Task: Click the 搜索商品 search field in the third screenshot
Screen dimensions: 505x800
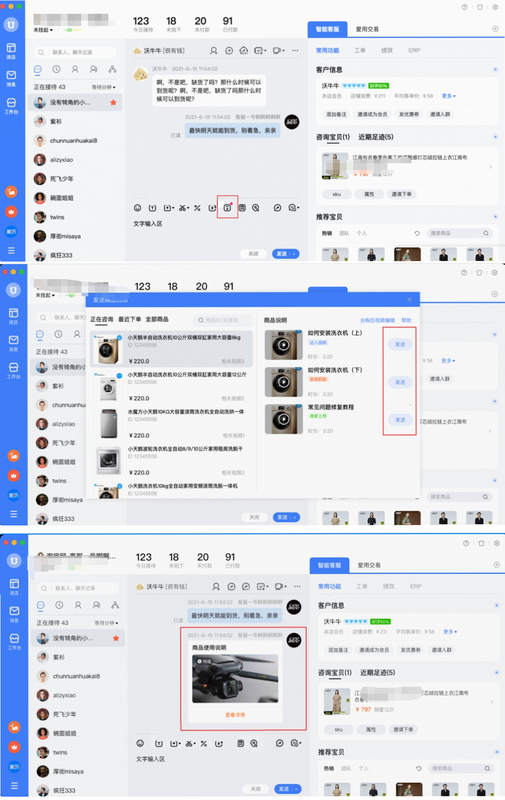Action: [460, 768]
